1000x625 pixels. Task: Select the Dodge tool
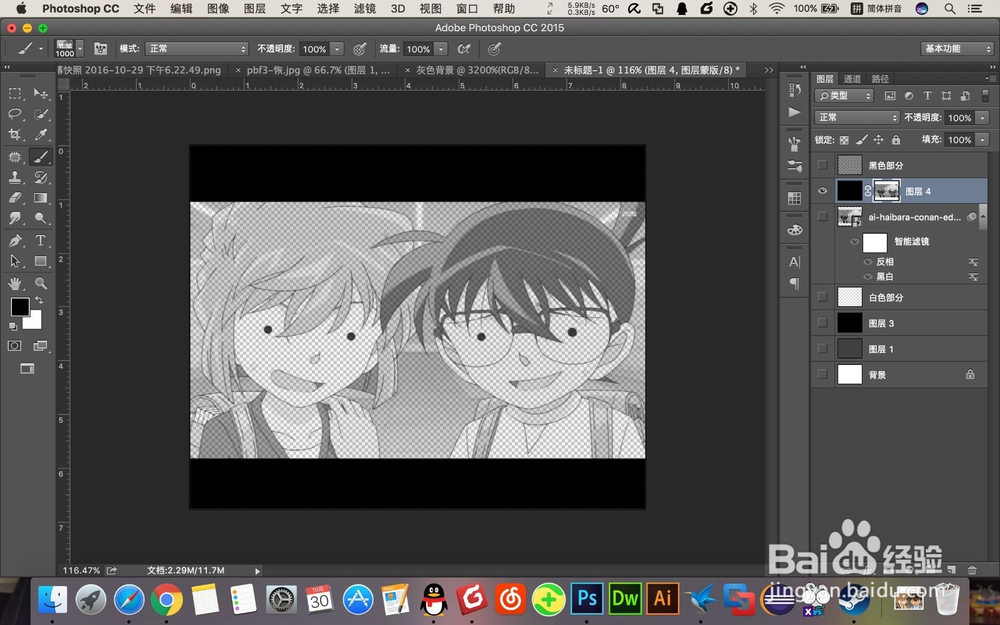[x=41, y=218]
